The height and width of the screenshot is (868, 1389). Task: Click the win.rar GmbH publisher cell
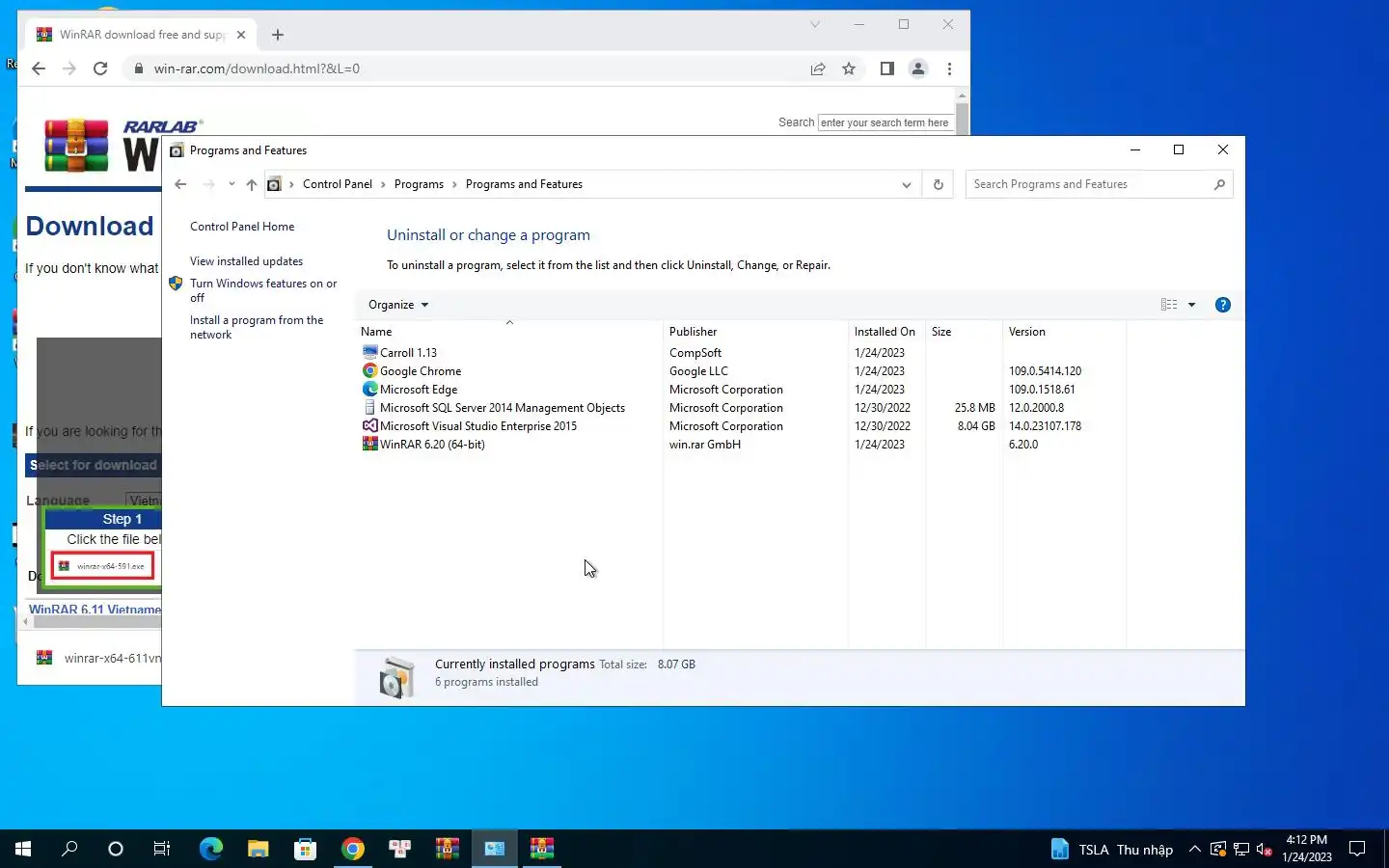[x=705, y=445]
